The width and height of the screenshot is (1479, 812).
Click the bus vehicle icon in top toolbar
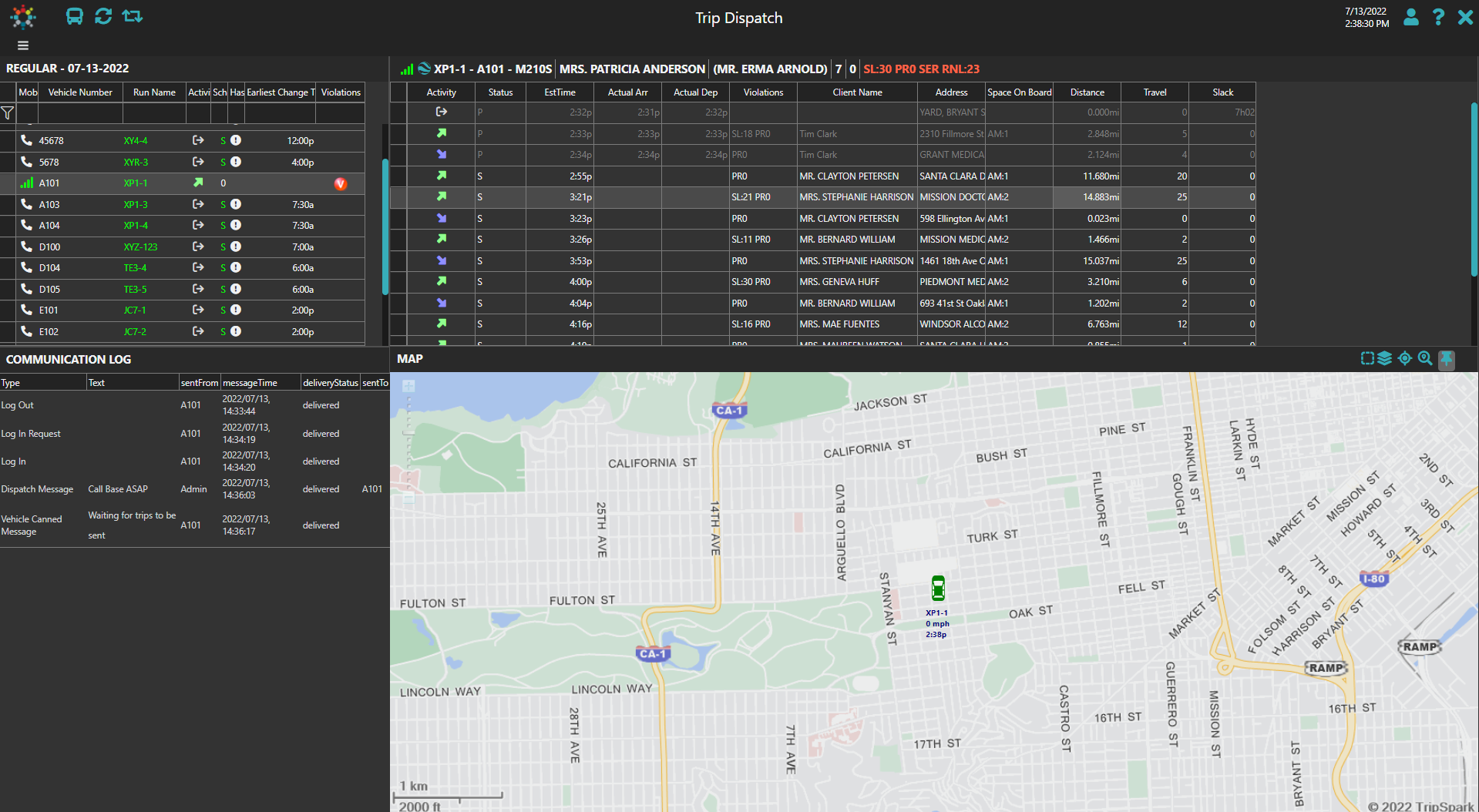point(75,16)
